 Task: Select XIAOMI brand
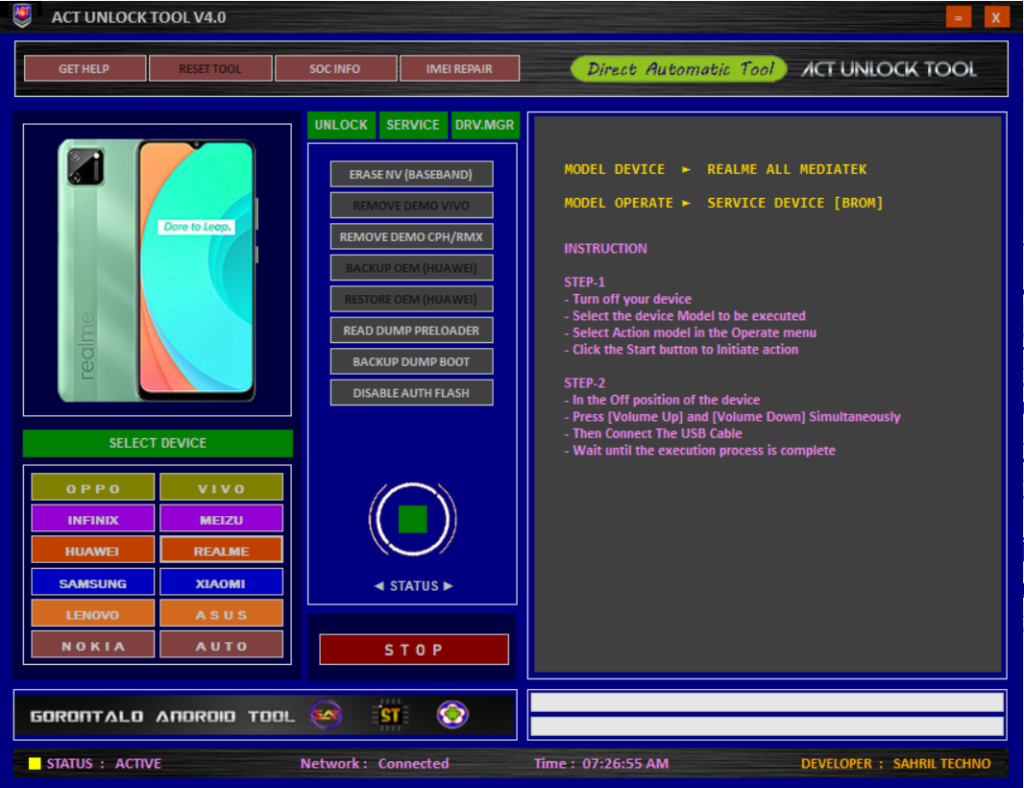pos(221,582)
